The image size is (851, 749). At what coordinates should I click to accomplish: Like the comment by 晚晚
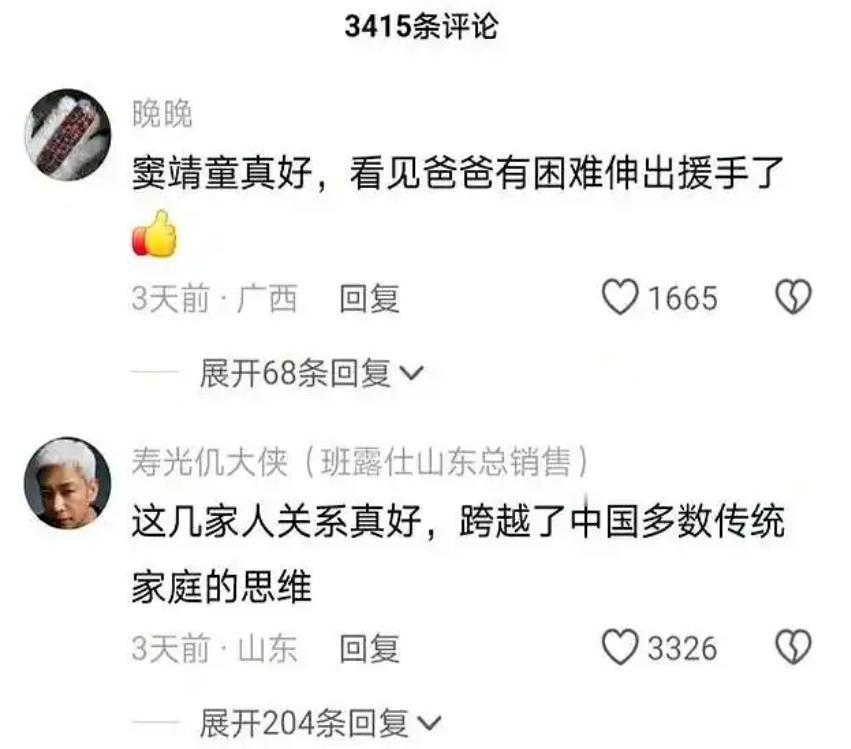point(620,297)
